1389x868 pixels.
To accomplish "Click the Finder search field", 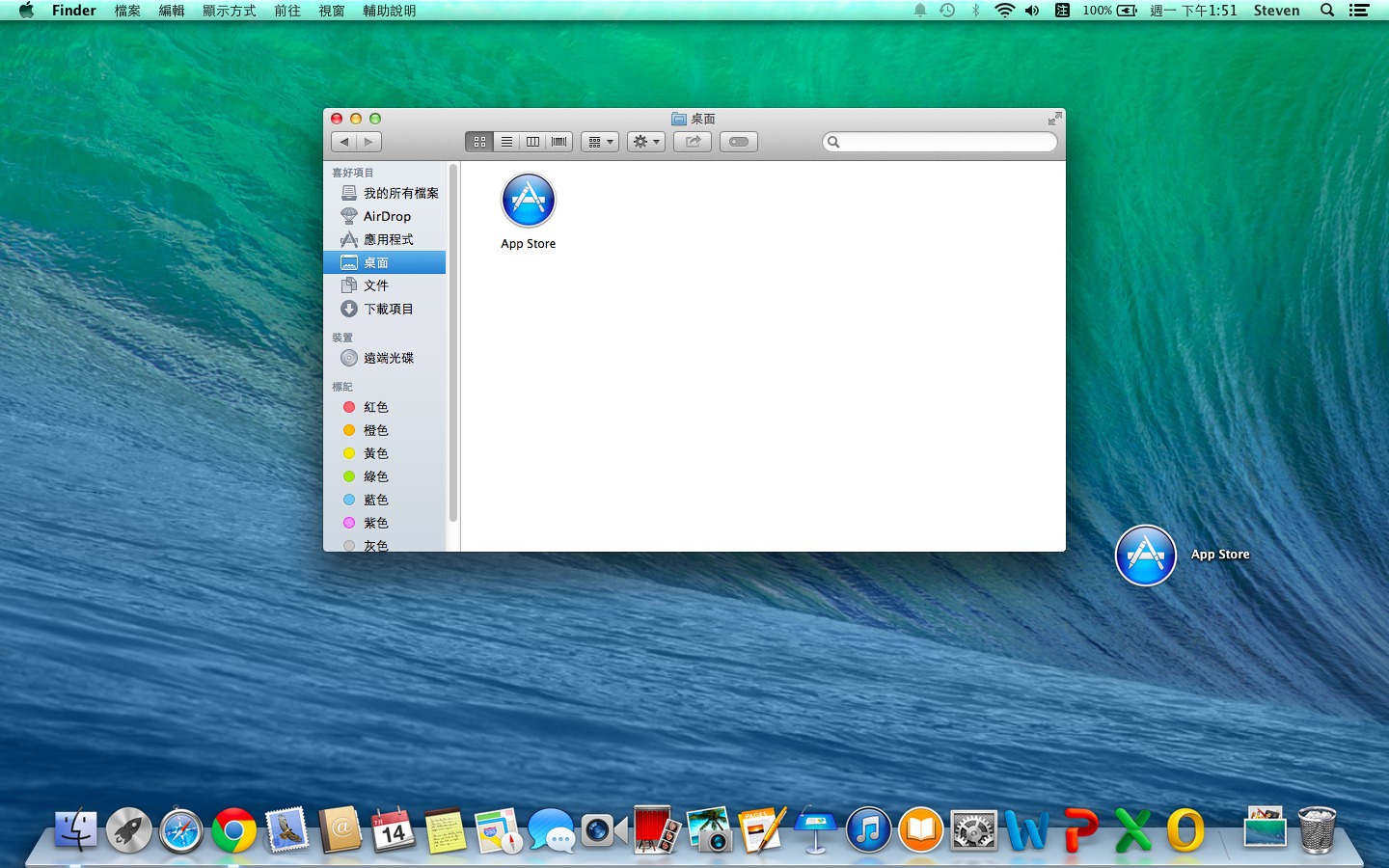I will tap(940, 142).
